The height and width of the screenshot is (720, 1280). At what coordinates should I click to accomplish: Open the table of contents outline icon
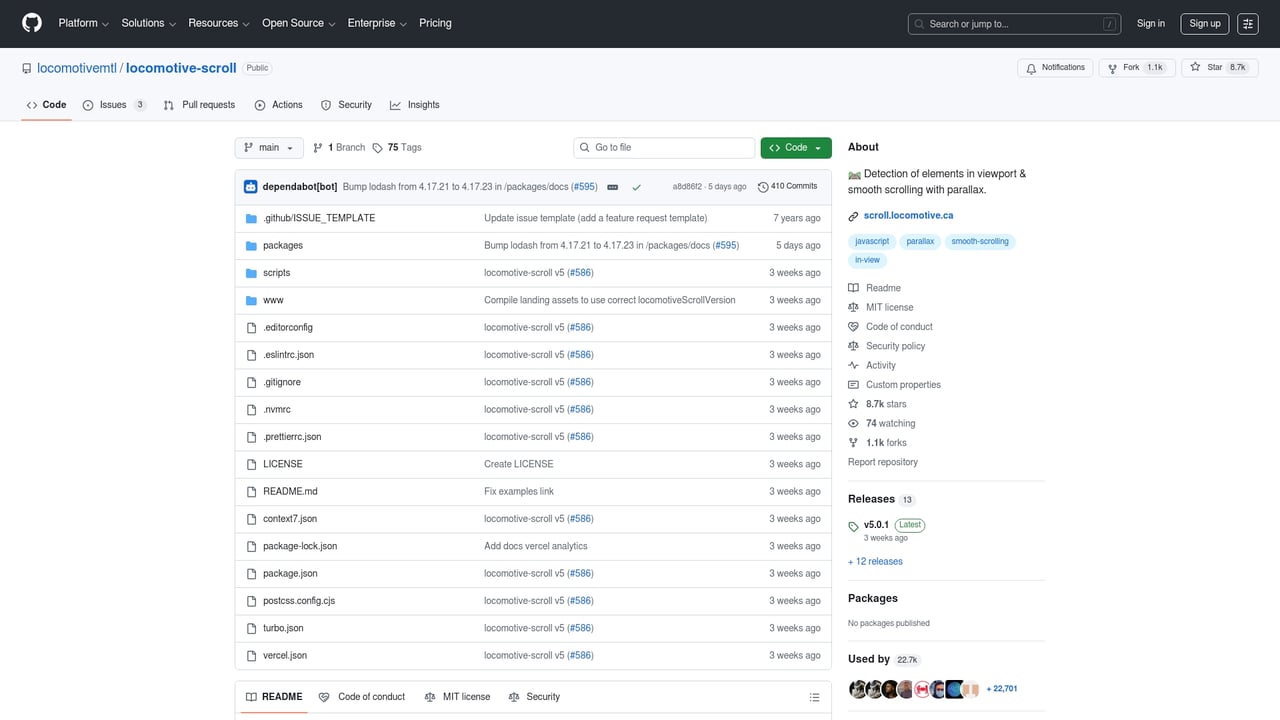point(814,697)
